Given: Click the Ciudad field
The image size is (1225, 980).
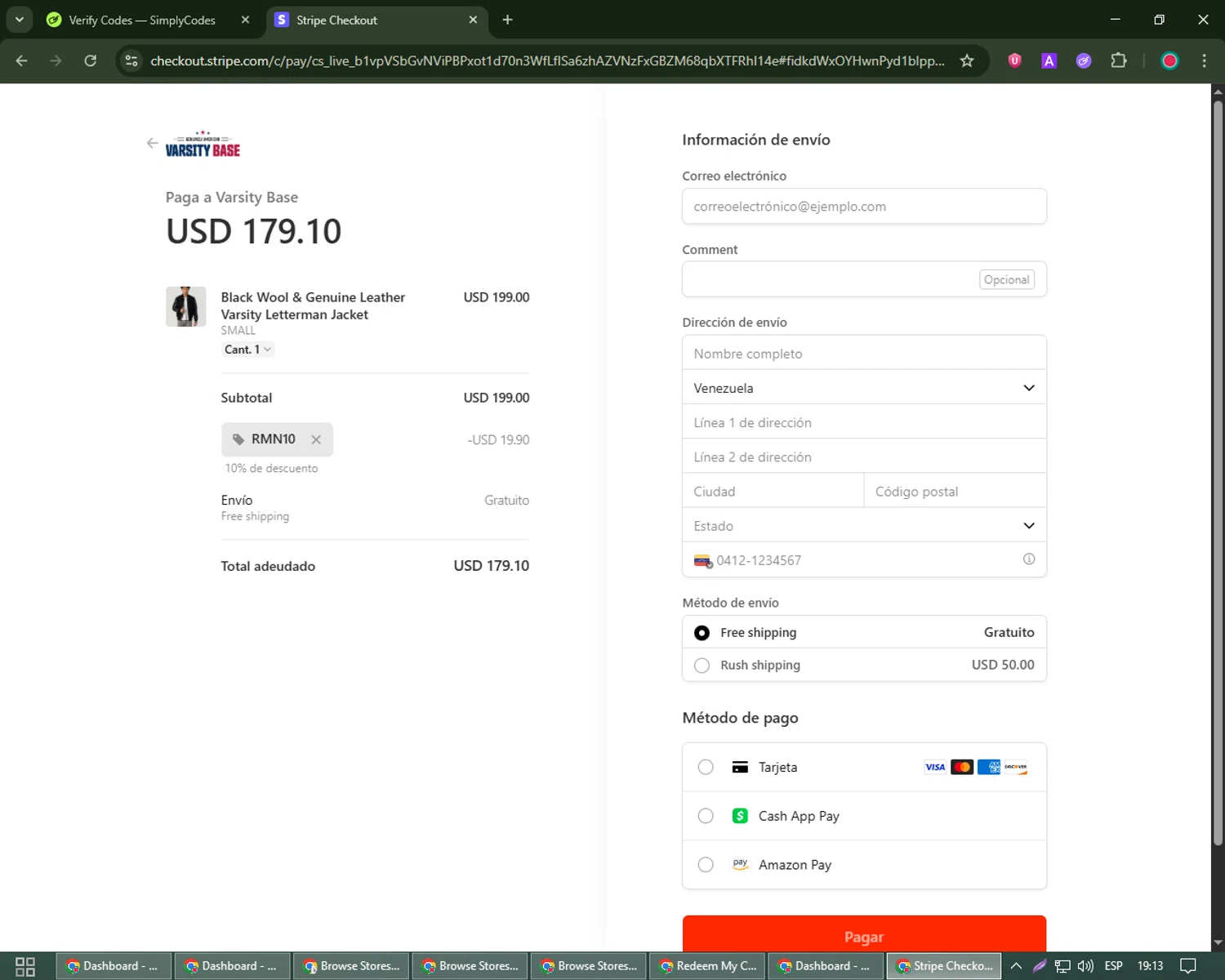Looking at the screenshot, I should click(x=773, y=491).
